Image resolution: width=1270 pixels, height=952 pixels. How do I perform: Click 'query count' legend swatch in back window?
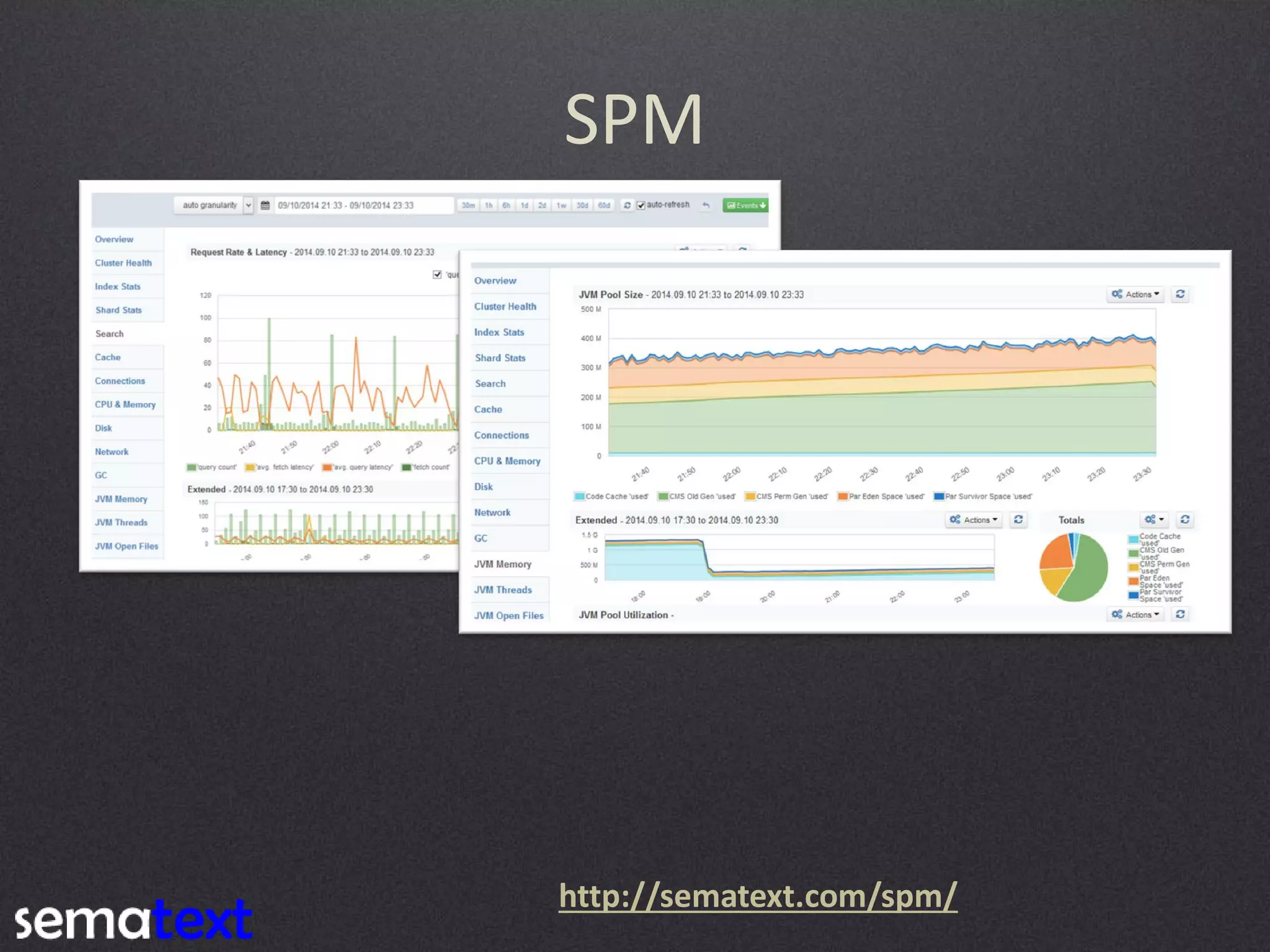(x=192, y=467)
